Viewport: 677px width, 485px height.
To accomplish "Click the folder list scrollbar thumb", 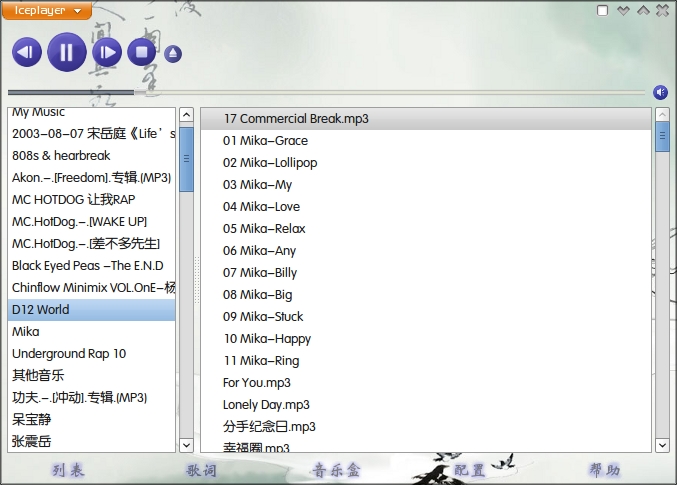I will coord(187,159).
